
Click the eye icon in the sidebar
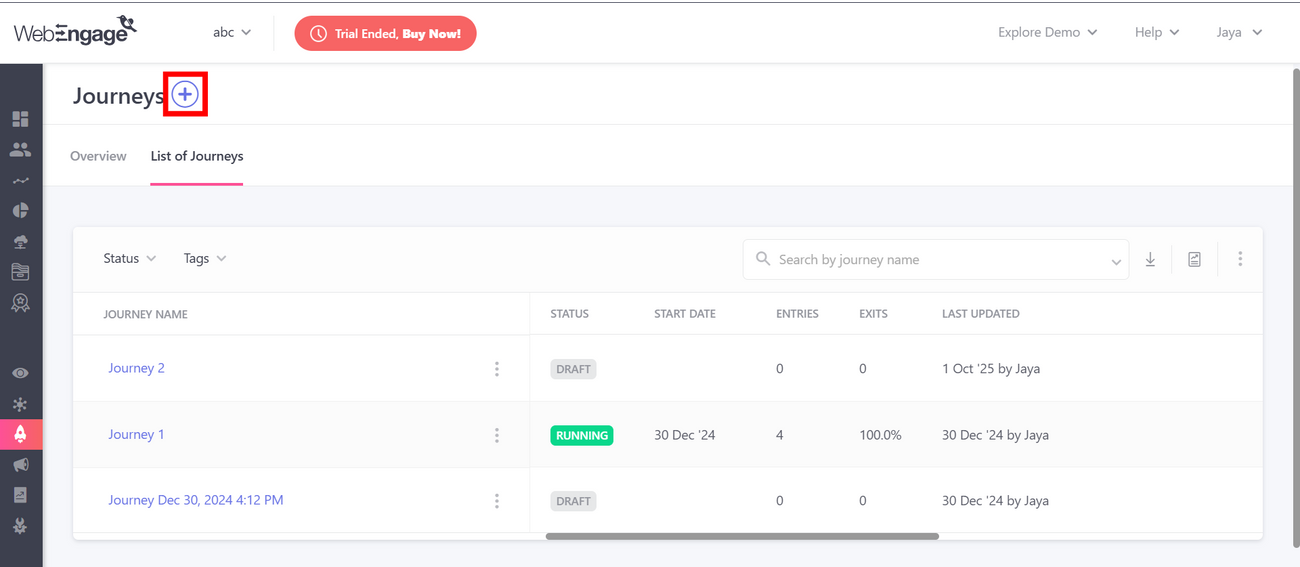click(20, 373)
